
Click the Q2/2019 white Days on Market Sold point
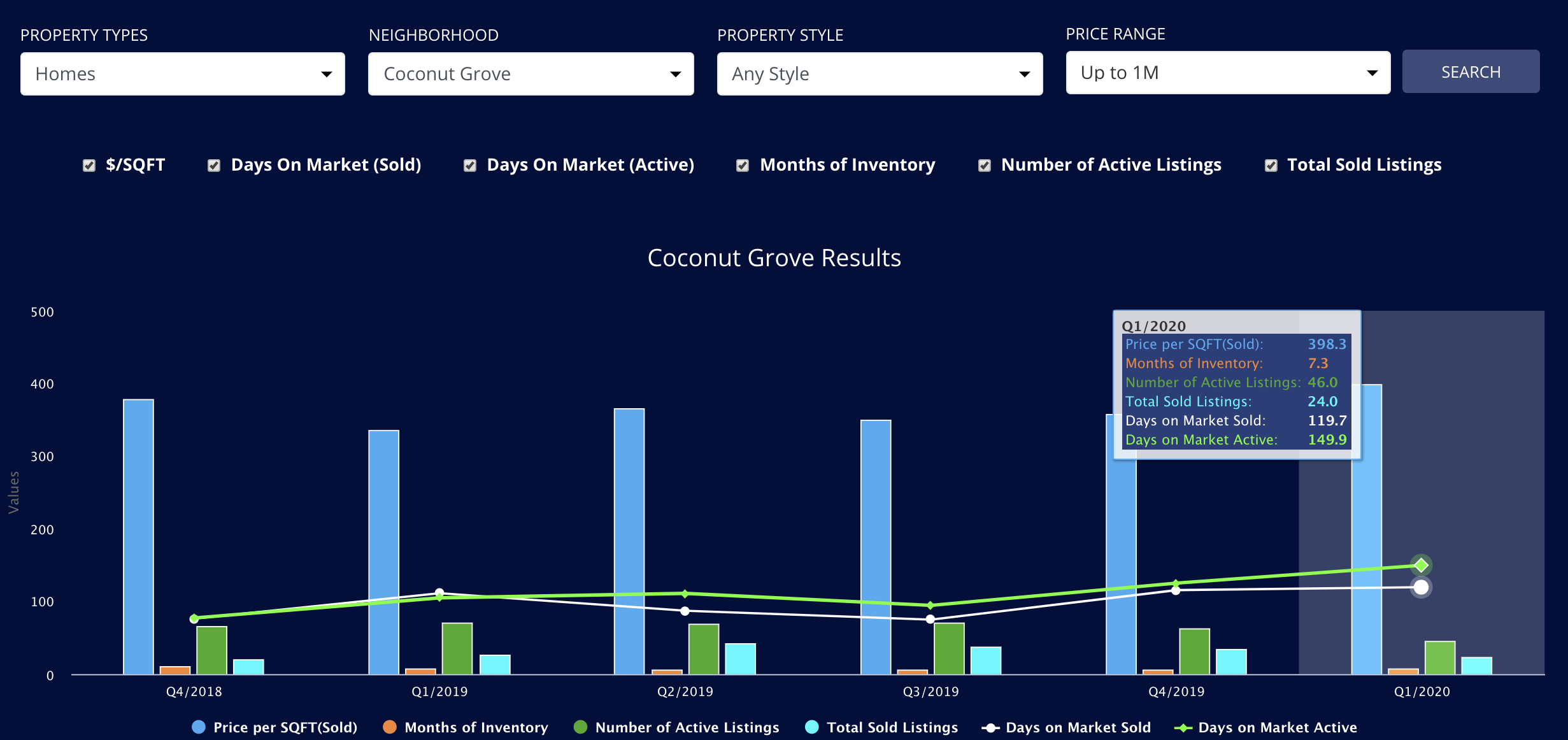[685, 611]
